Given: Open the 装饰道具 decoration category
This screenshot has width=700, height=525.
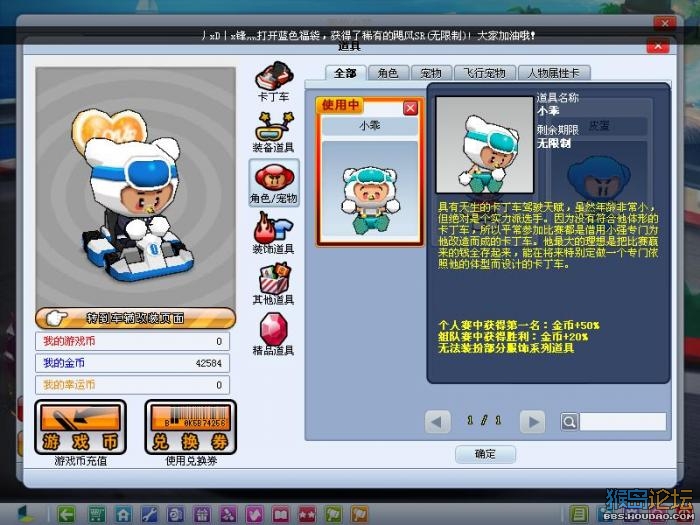Looking at the screenshot, I should pyautogui.click(x=274, y=233).
